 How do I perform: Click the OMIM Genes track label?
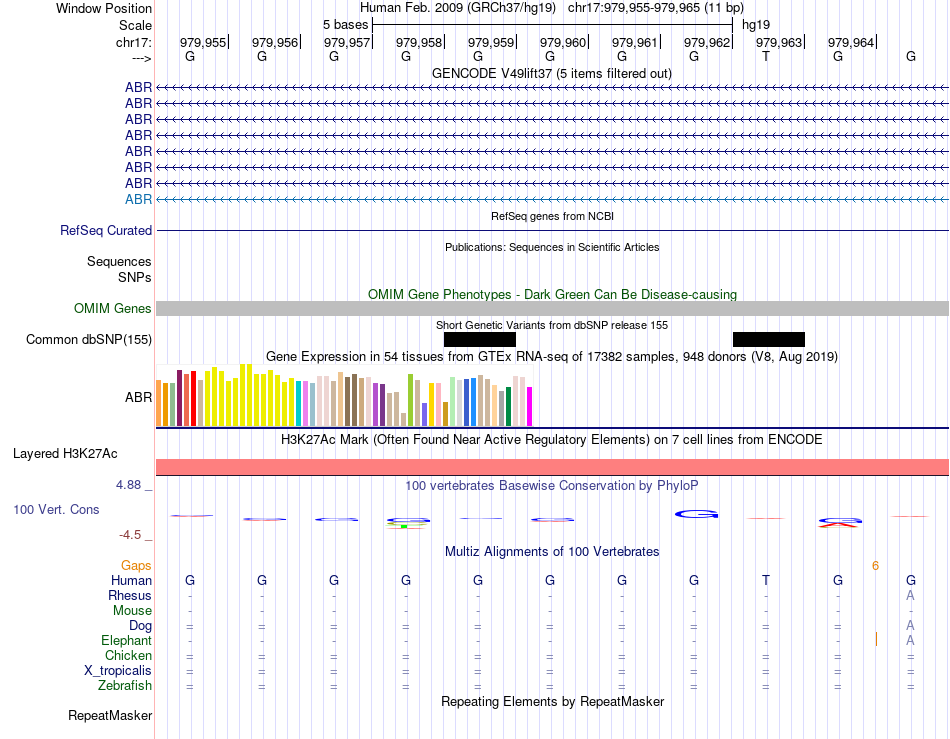coord(112,308)
